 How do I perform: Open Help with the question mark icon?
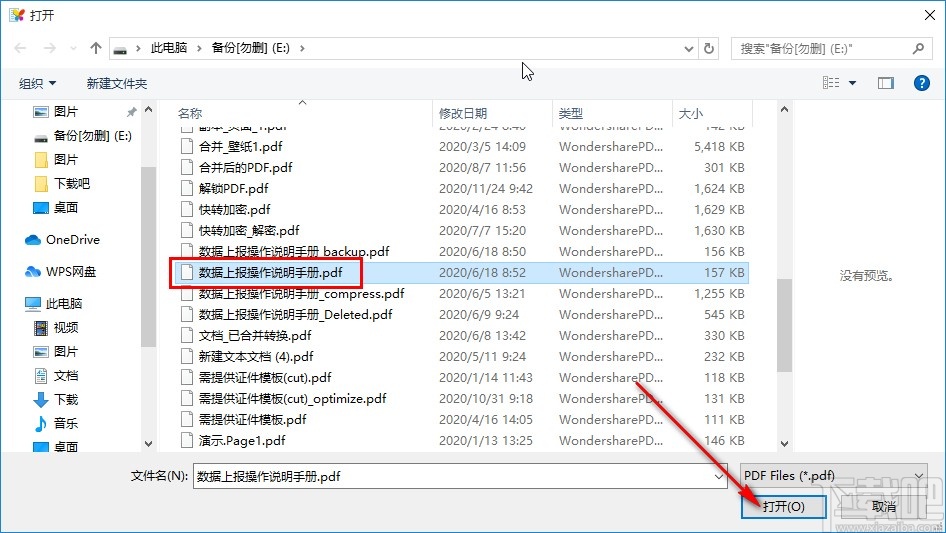click(x=922, y=83)
